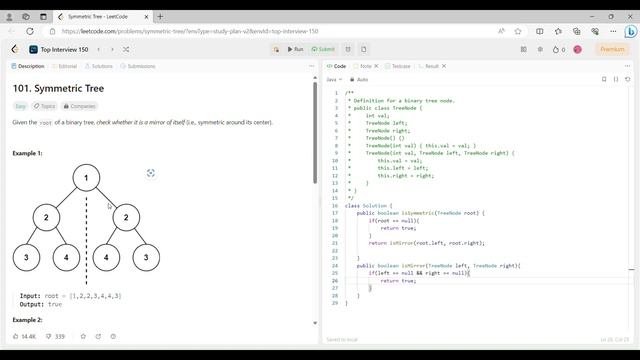Open Edge favorites list icon
Image resolution: width=640 pixels, height=360 pixels.
(558, 31)
